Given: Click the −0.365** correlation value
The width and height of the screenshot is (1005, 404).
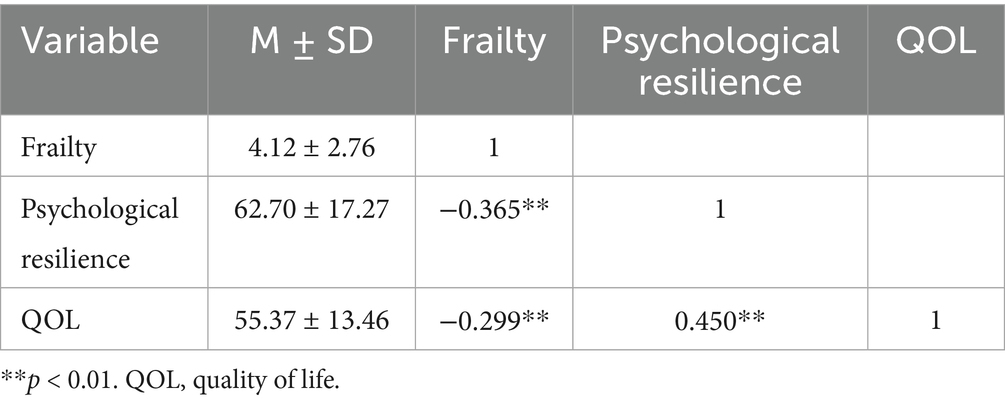Looking at the screenshot, I should (x=494, y=211).
